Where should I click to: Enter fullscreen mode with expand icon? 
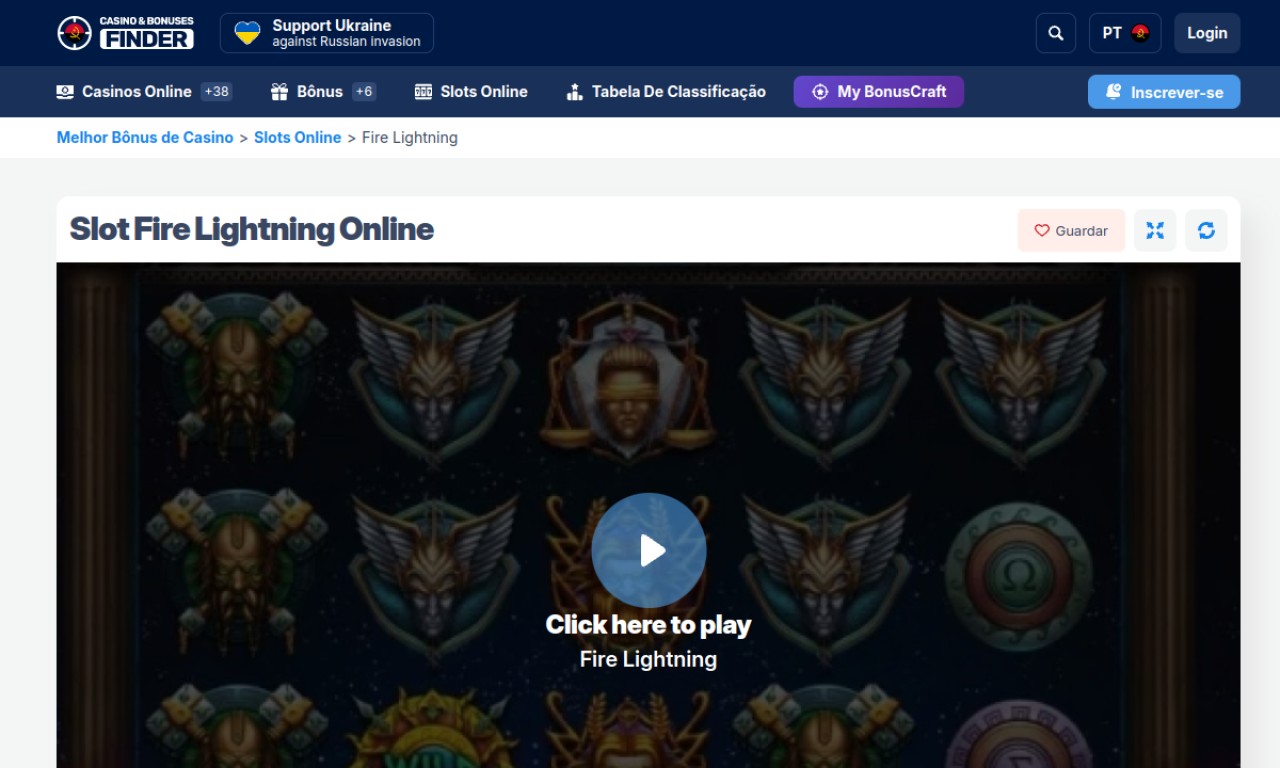pyautogui.click(x=1155, y=231)
